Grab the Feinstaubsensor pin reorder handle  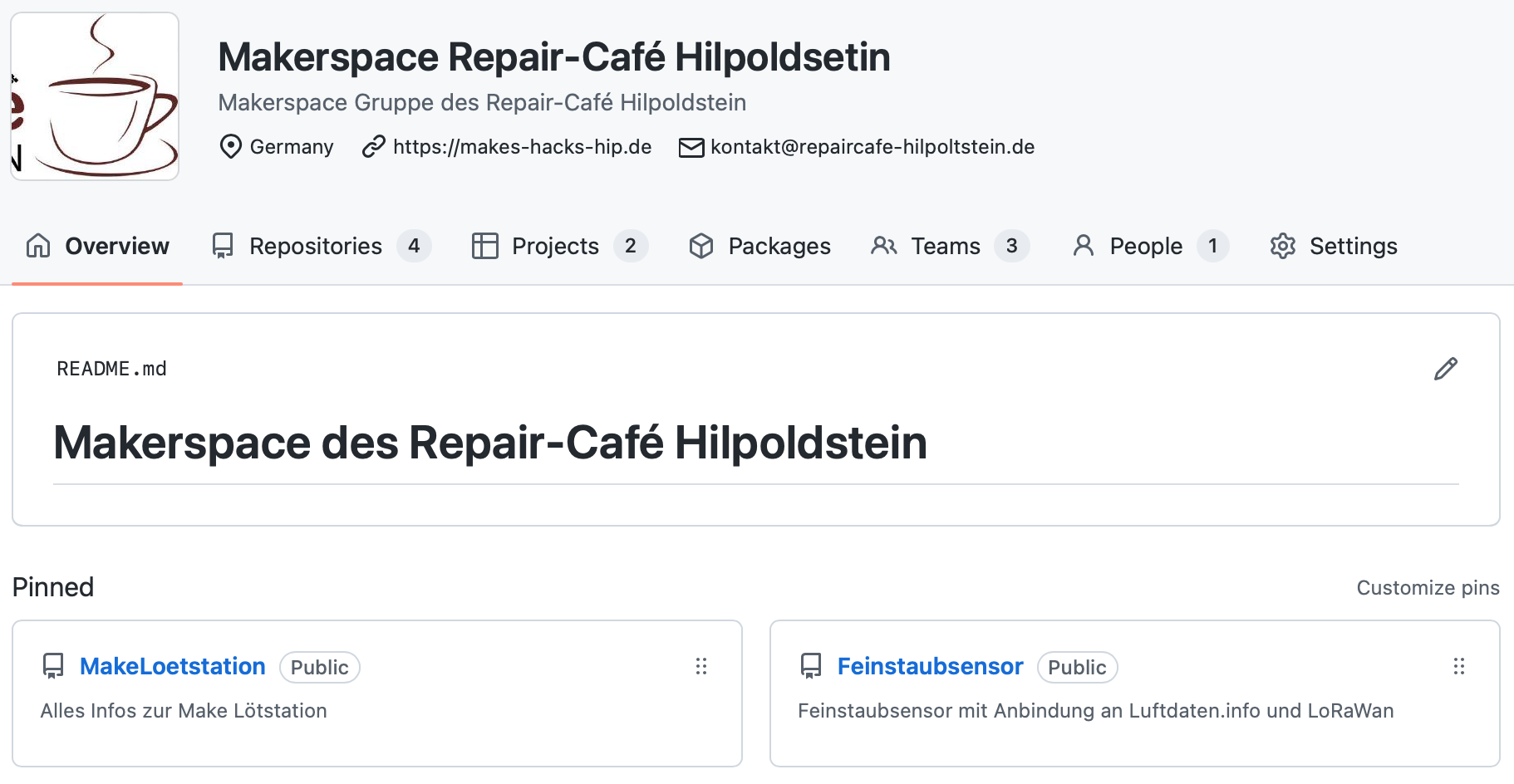[1459, 666]
